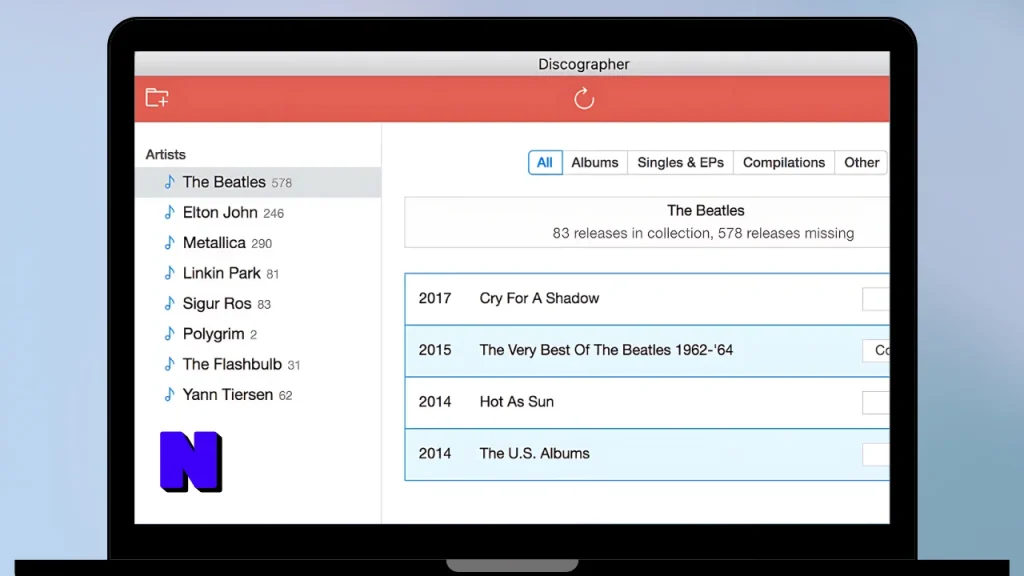Click the button on The U.S. Albums row
The width and height of the screenshot is (1024, 576).
tap(876, 454)
